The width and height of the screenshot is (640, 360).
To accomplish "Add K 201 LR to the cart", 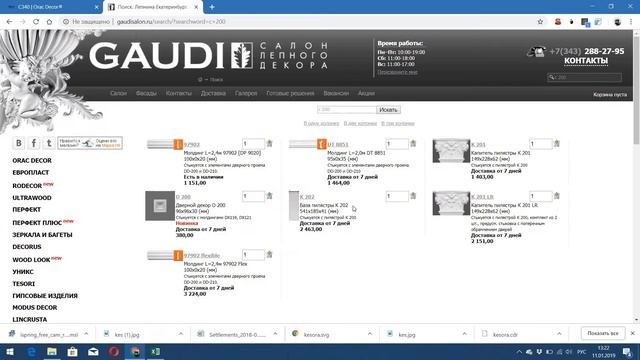I will [x=557, y=196].
